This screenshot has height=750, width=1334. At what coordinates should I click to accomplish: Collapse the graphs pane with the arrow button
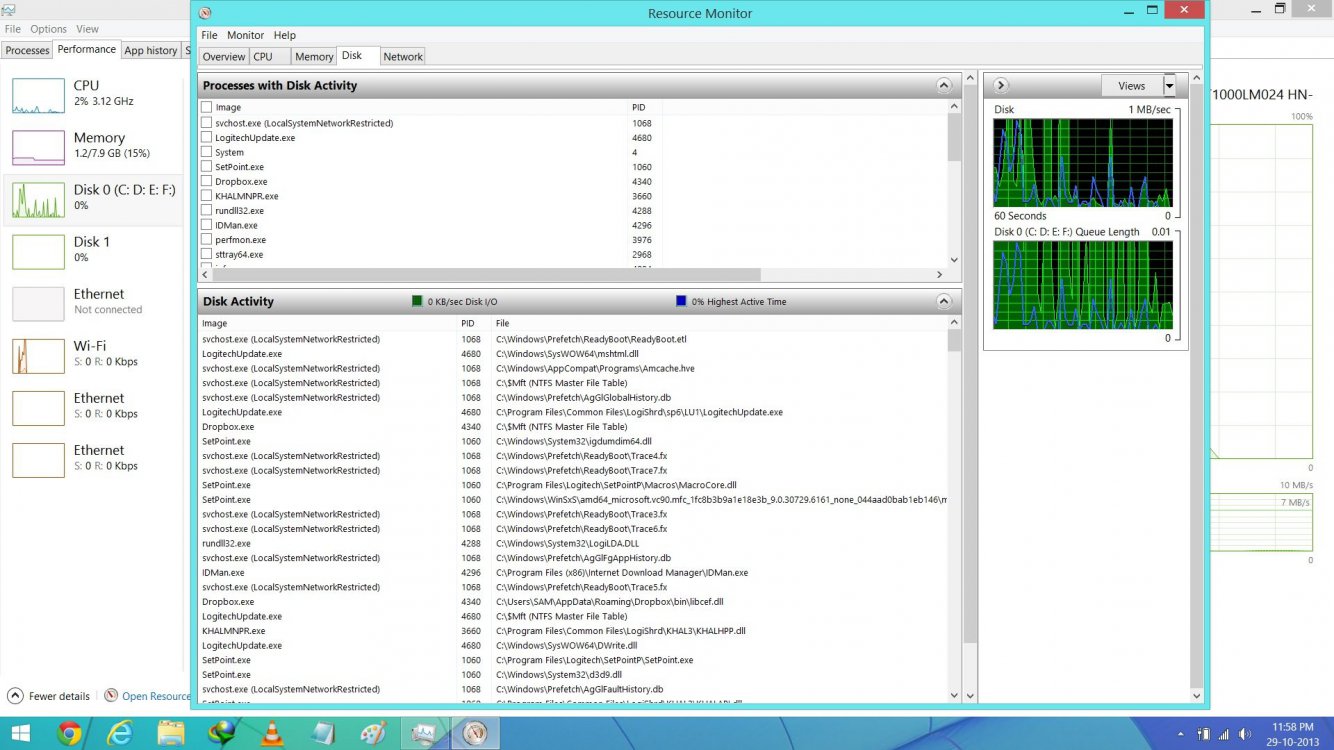pyautogui.click(x=1000, y=86)
